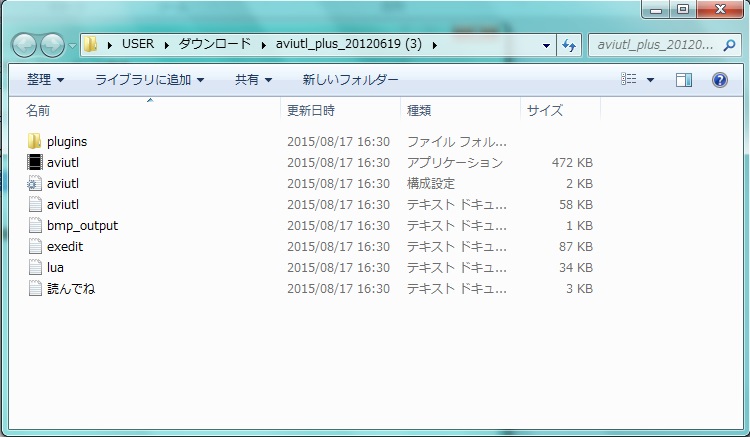Click the bmp_output file name
Screen dimensions: 750x437
click(82, 226)
